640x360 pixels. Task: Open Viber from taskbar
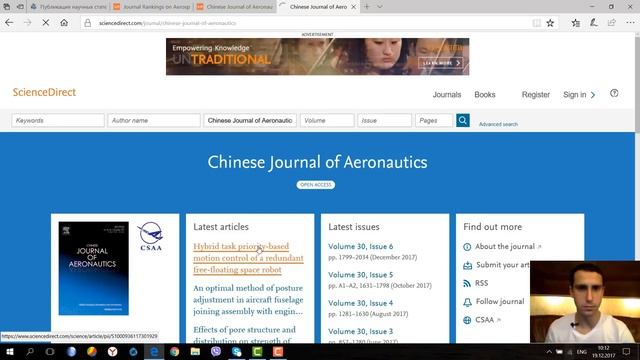[216, 351]
